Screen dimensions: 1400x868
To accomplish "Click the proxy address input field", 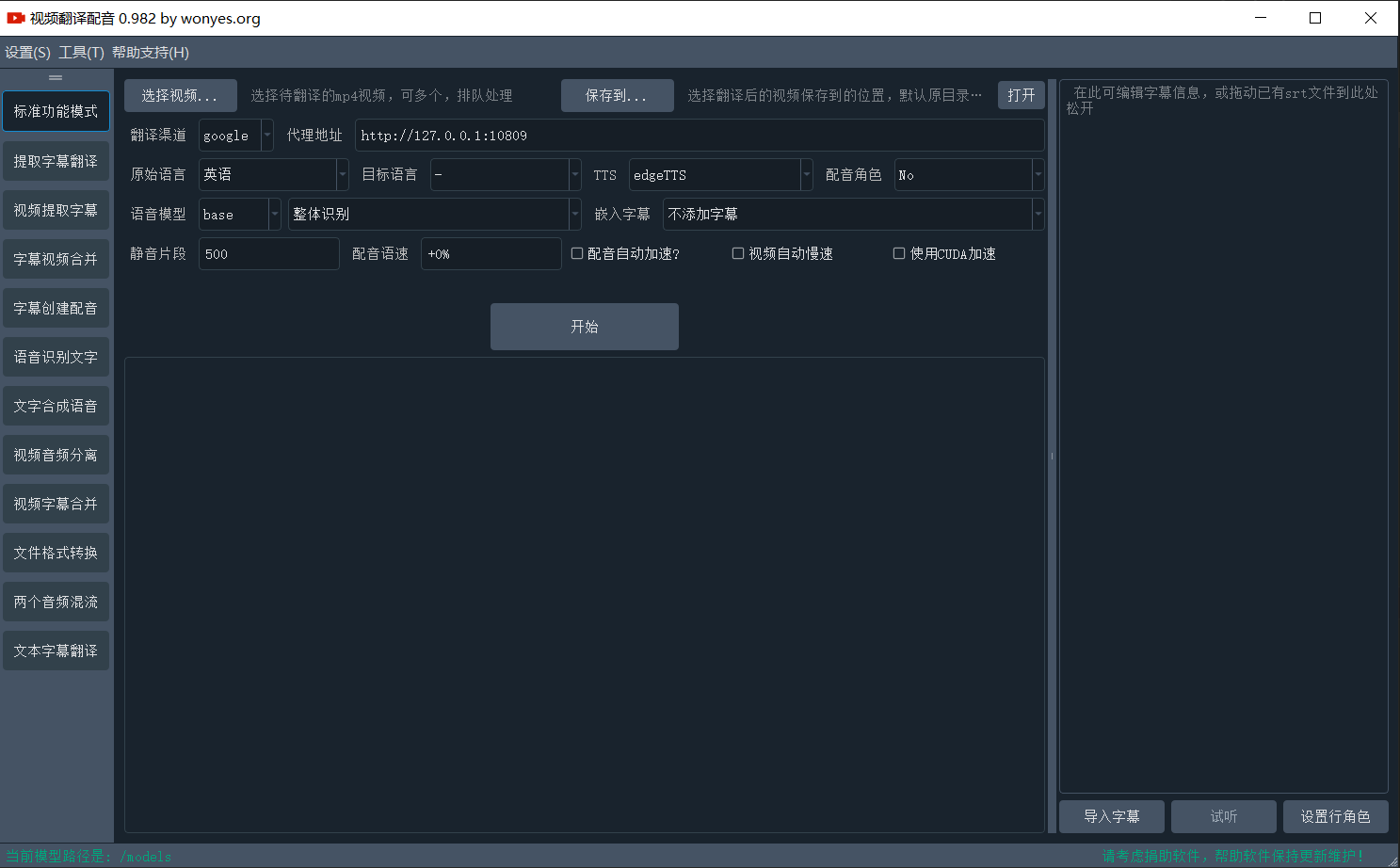I will click(x=699, y=135).
